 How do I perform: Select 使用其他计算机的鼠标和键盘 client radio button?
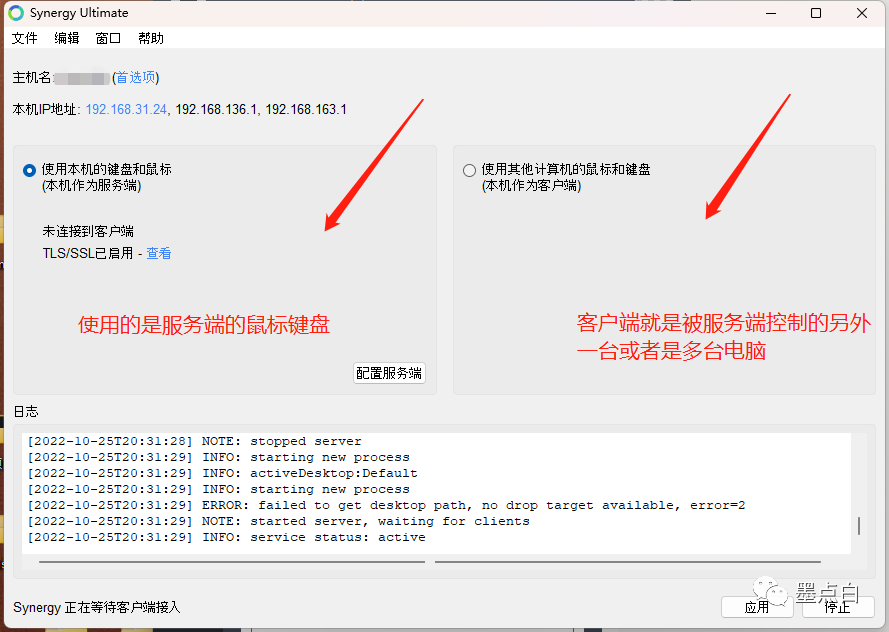(x=469, y=170)
